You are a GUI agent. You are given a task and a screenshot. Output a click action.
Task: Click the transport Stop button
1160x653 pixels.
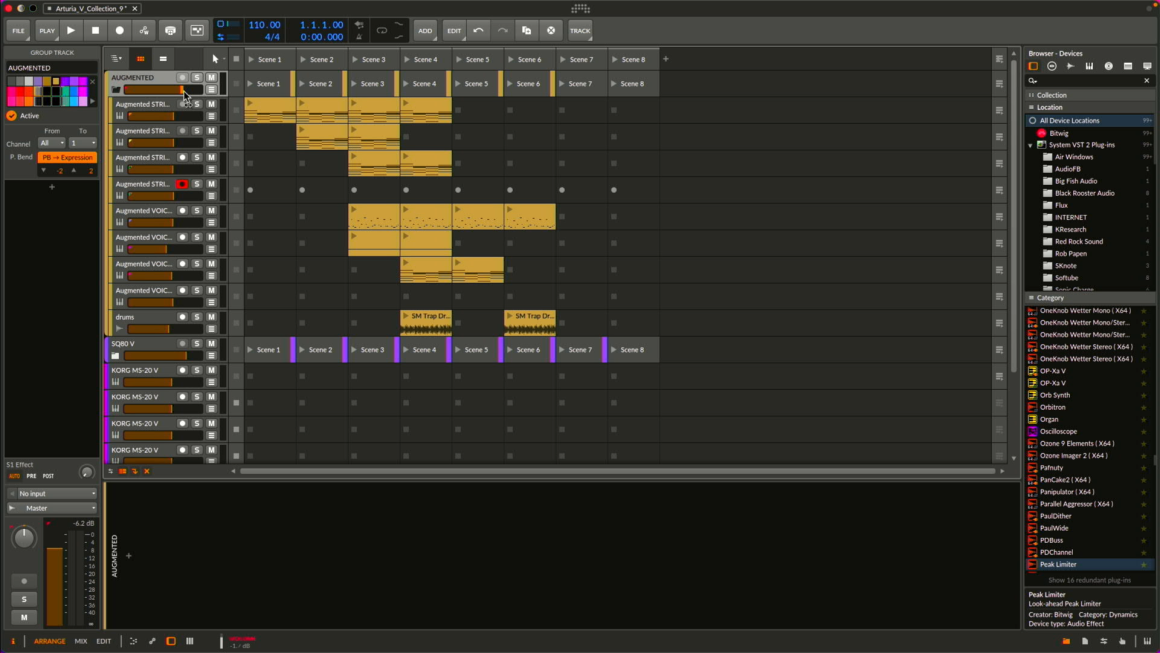tap(95, 31)
